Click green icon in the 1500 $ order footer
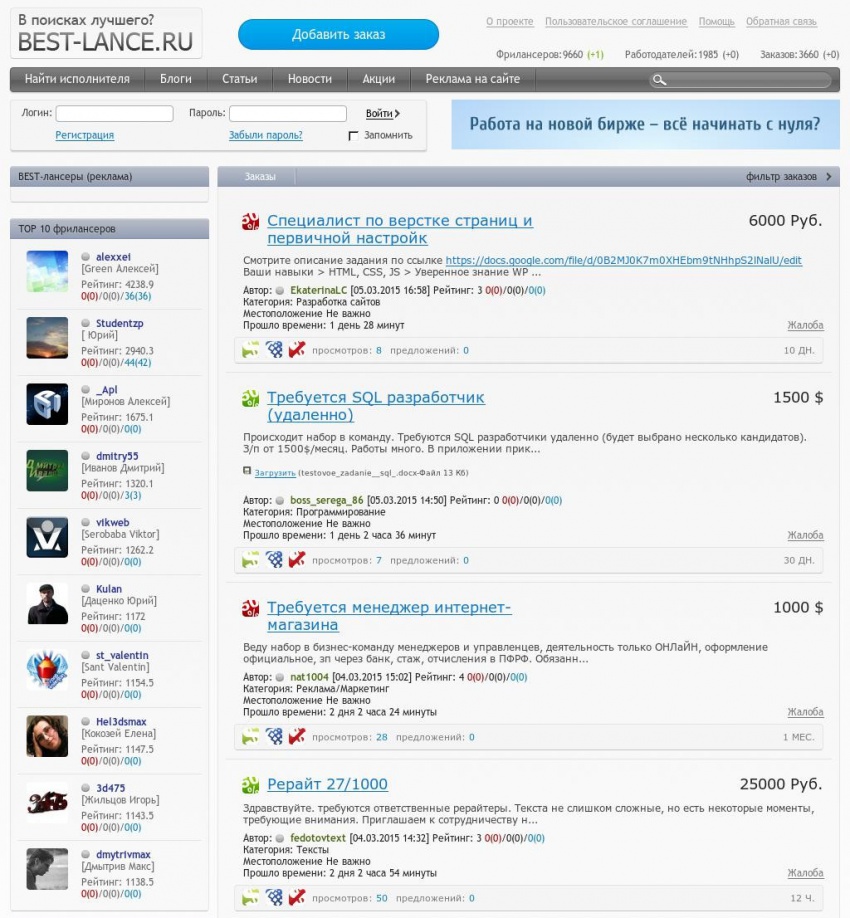The image size is (850, 918). [x=251, y=560]
